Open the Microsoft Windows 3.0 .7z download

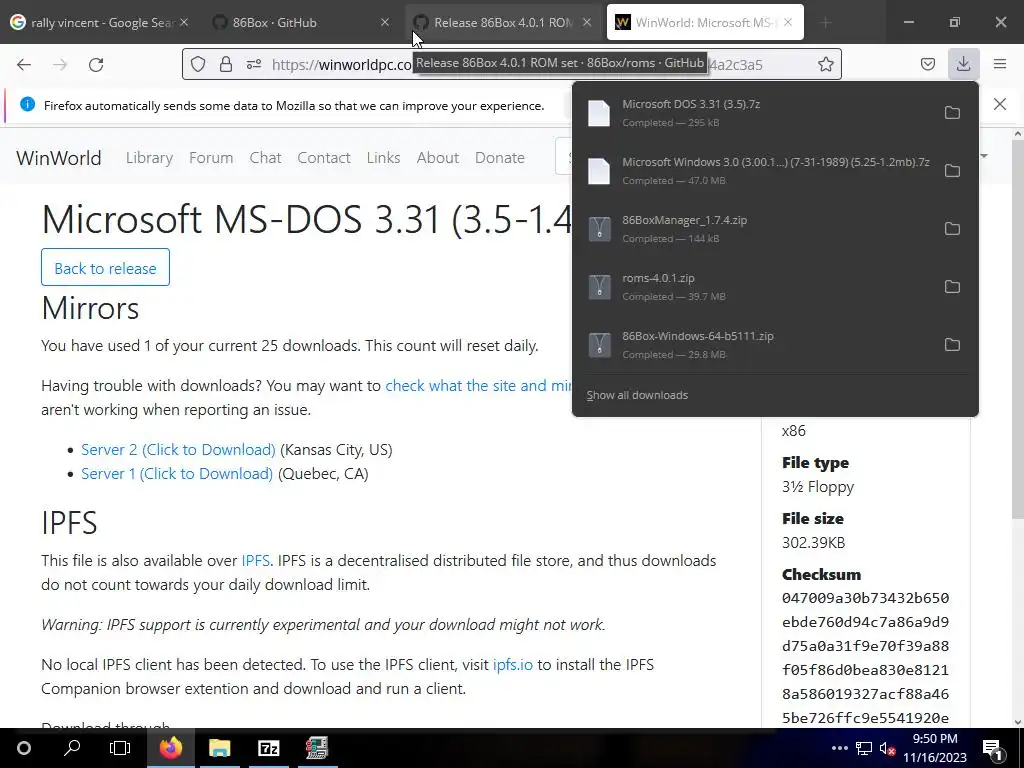click(758, 171)
